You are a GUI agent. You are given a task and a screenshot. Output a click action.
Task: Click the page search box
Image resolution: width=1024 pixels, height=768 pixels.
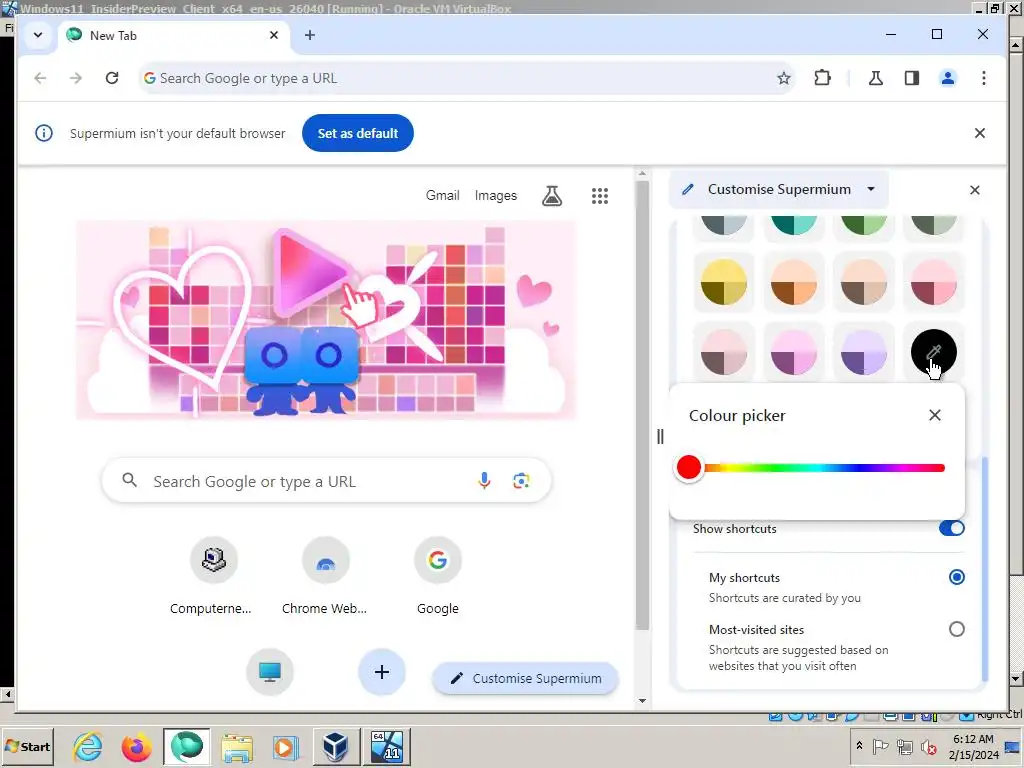[x=327, y=481]
